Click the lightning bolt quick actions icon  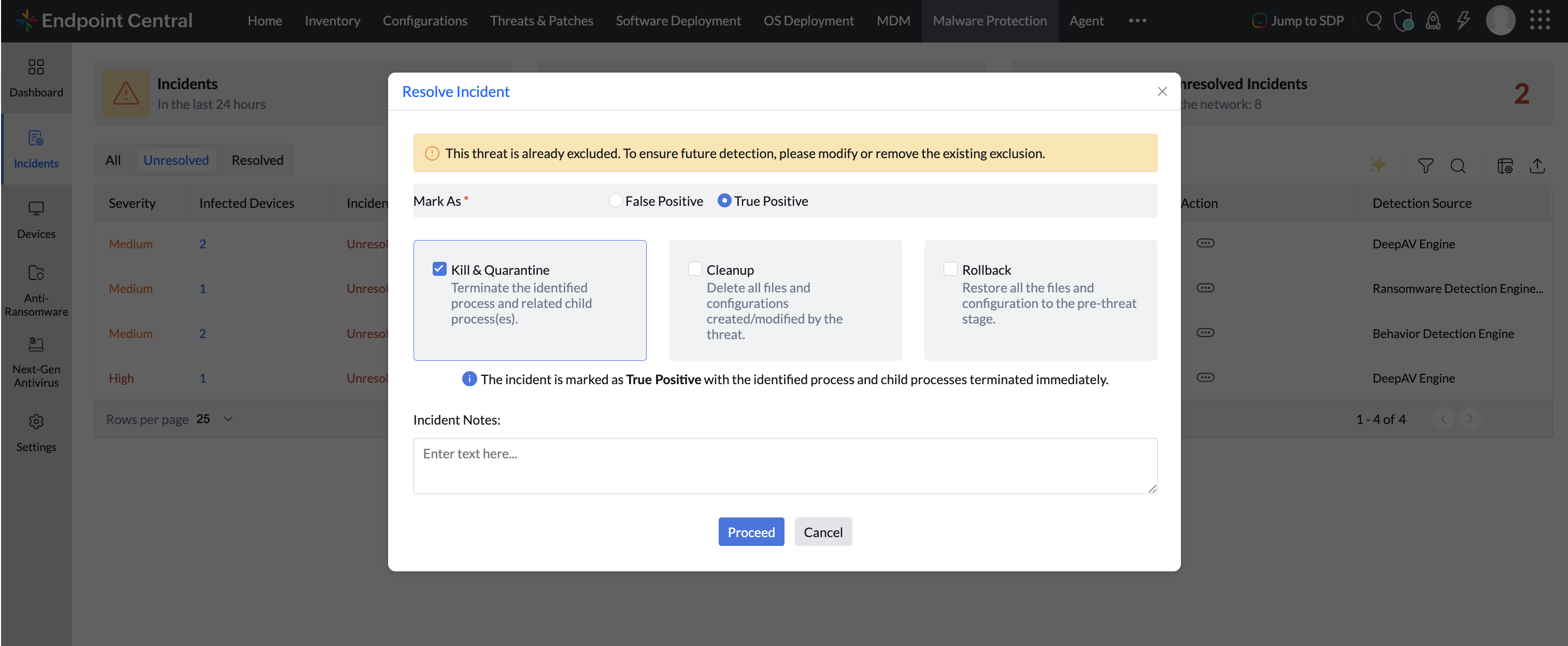click(x=1463, y=21)
